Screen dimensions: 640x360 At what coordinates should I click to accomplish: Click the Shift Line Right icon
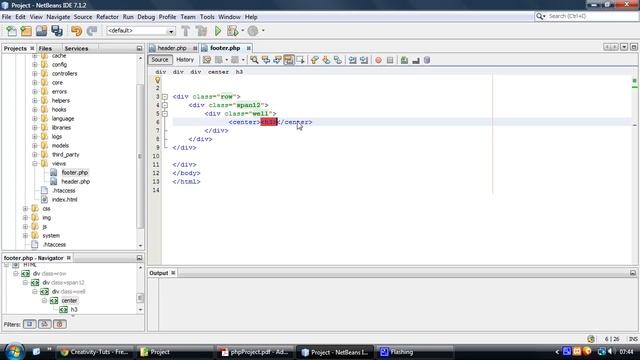pyautogui.click(x=364, y=60)
